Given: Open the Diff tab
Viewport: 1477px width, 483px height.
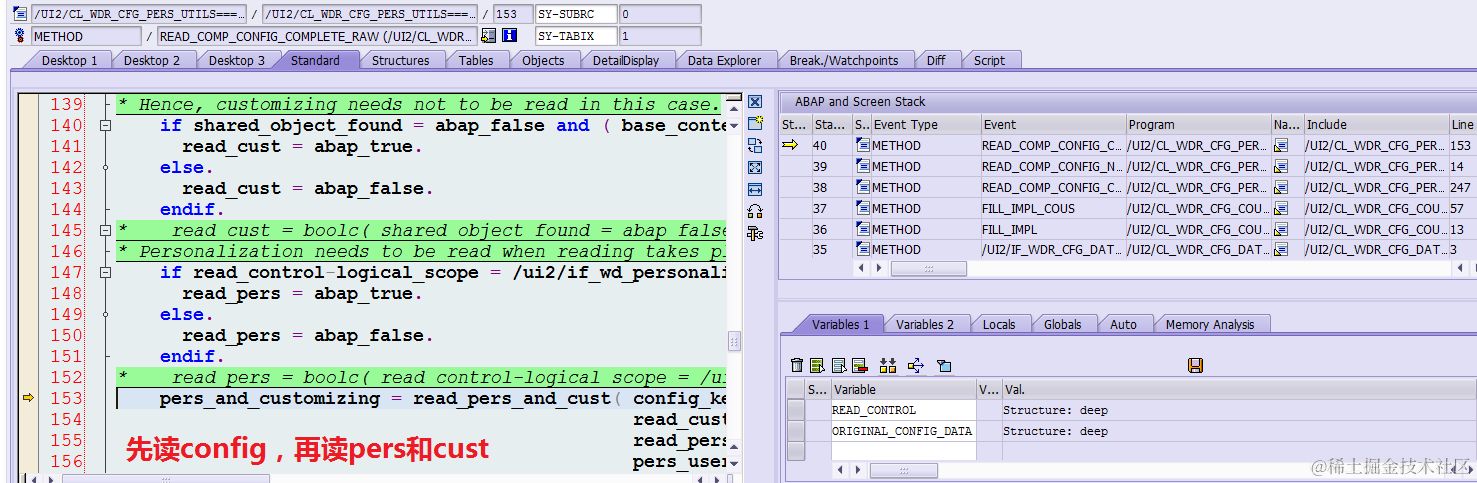Looking at the screenshot, I should tap(936, 60).
